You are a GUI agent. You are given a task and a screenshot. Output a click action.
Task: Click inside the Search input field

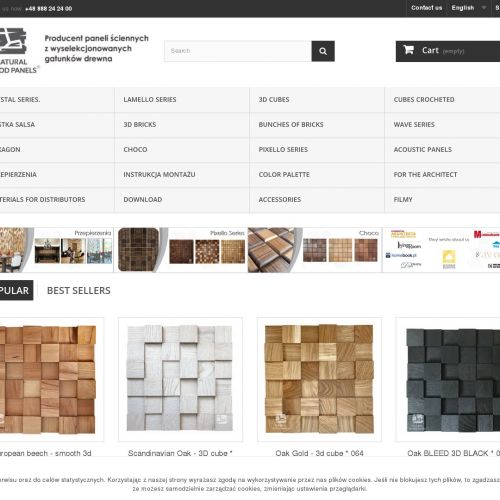coord(238,51)
